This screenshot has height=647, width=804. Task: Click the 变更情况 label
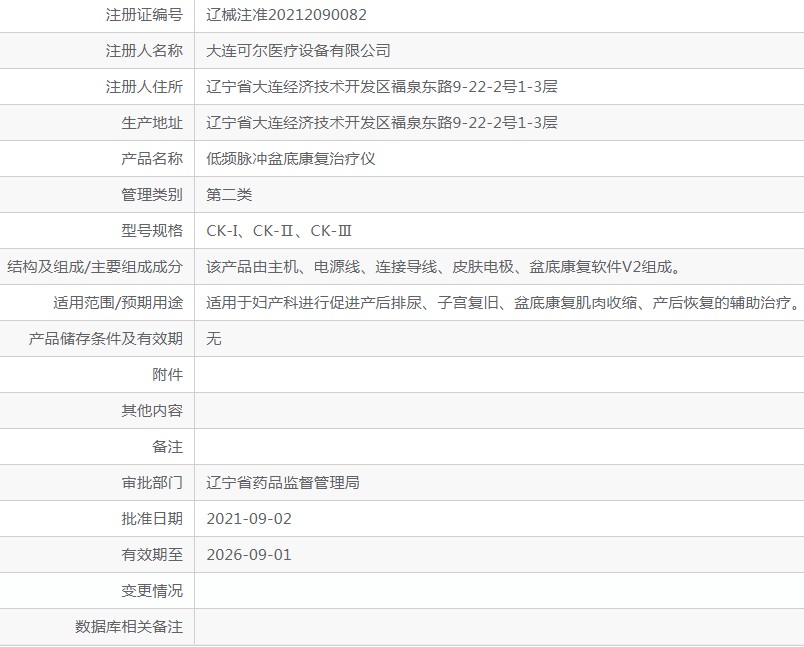[x=152, y=591]
